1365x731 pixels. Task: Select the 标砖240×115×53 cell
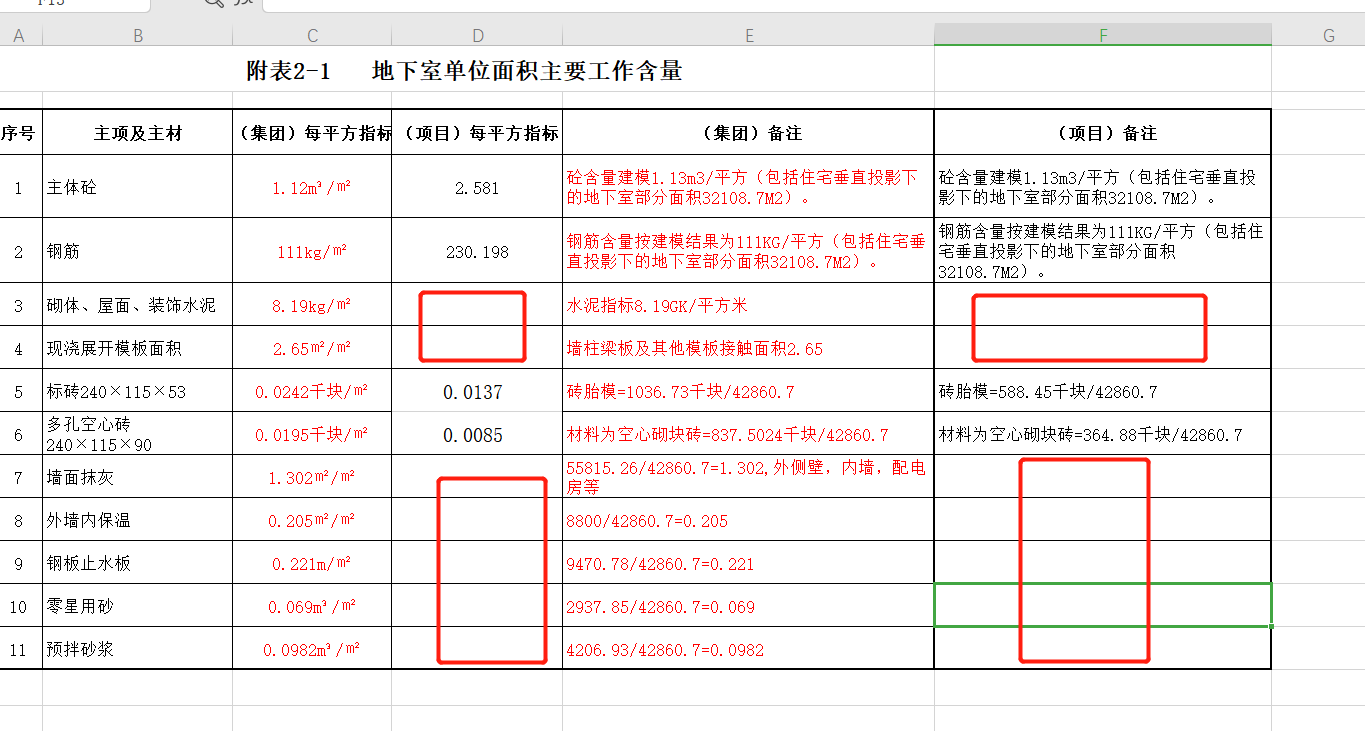[x=138, y=391]
